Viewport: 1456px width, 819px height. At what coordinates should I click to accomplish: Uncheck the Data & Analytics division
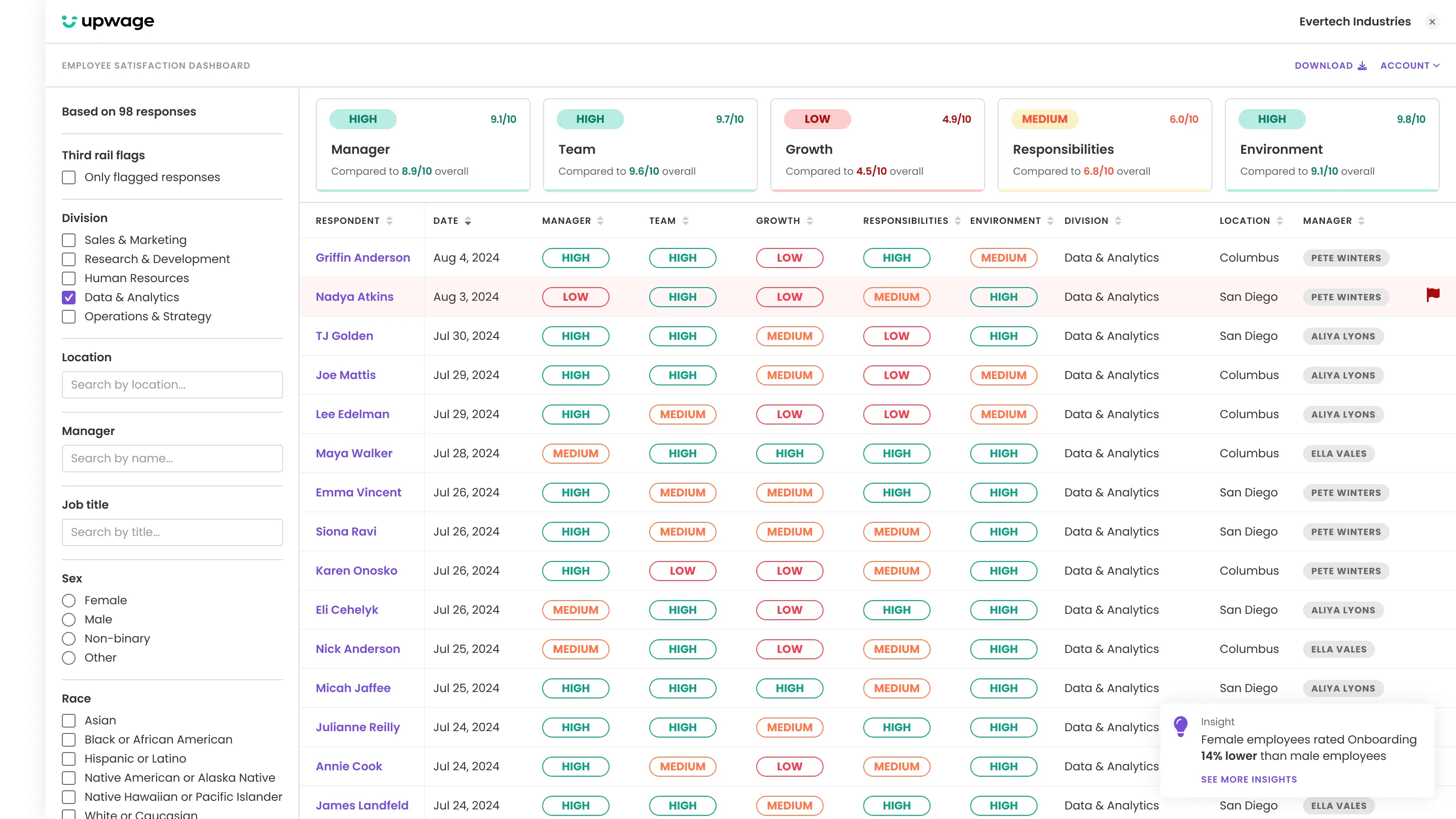(x=69, y=297)
